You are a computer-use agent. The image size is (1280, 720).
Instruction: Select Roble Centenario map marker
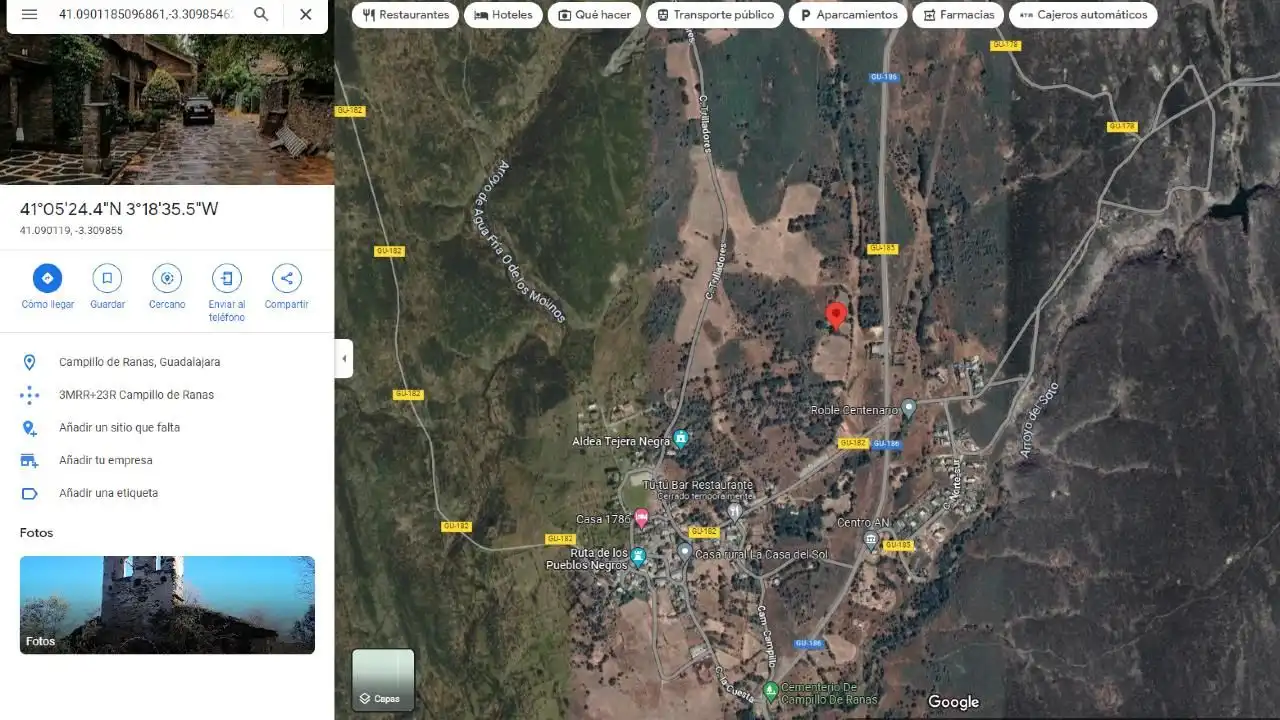coord(908,408)
